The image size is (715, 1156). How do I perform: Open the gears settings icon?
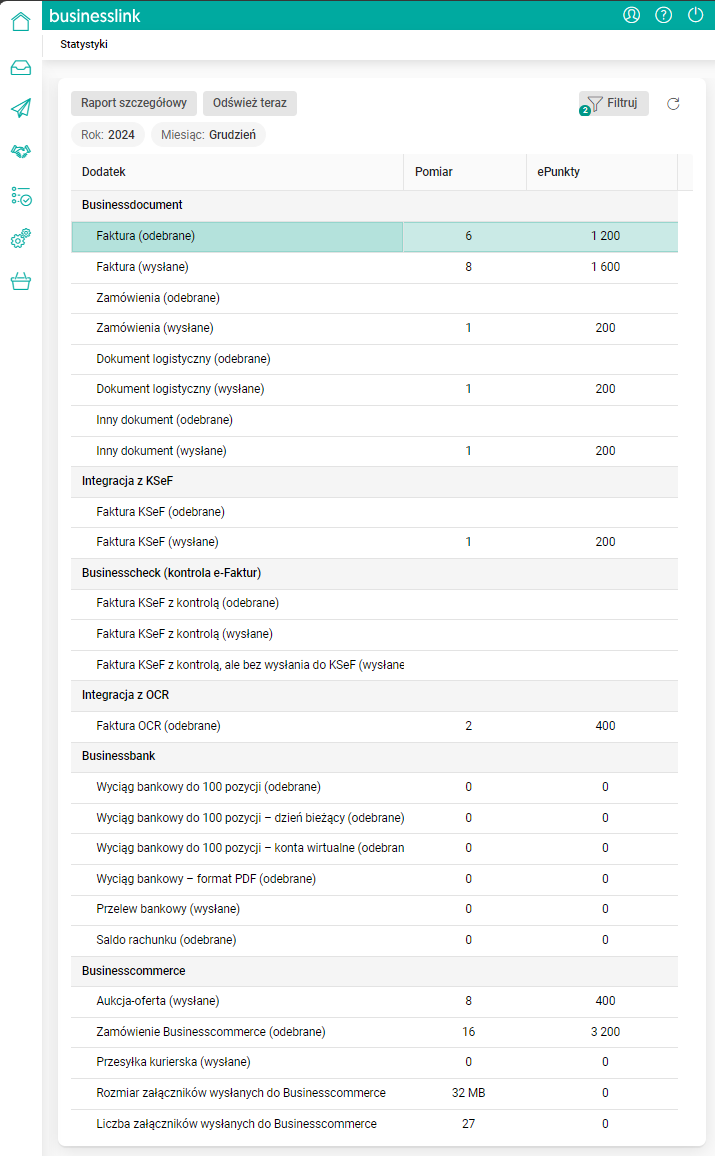[x=21, y=238]
